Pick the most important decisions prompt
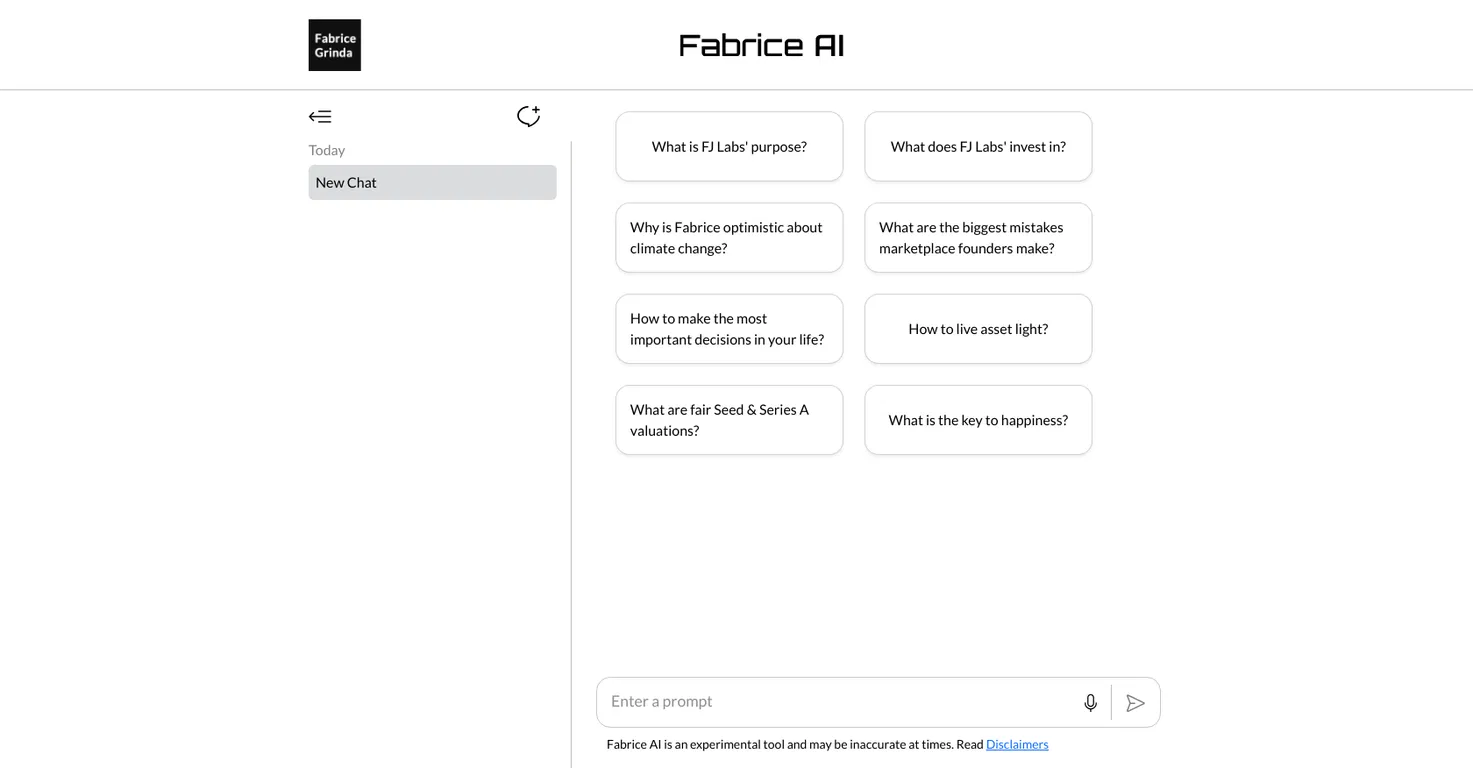Image resolution: width=1473 pixels, height=768 pixels. tap(729, 329)
